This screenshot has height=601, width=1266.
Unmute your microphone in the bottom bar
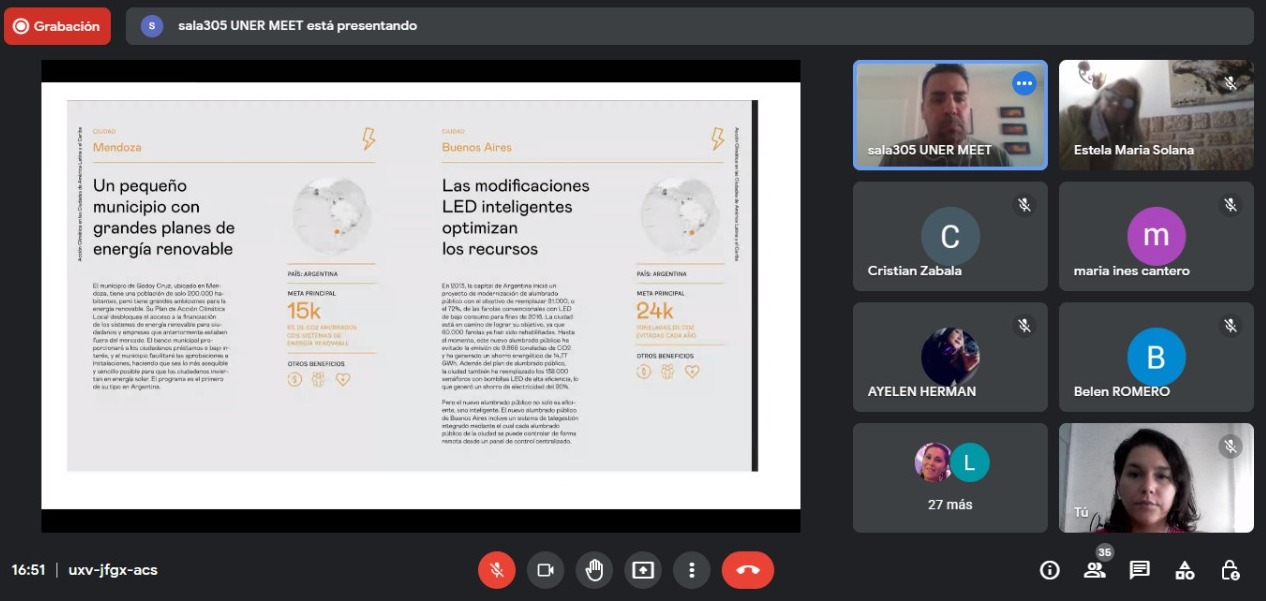496,570
